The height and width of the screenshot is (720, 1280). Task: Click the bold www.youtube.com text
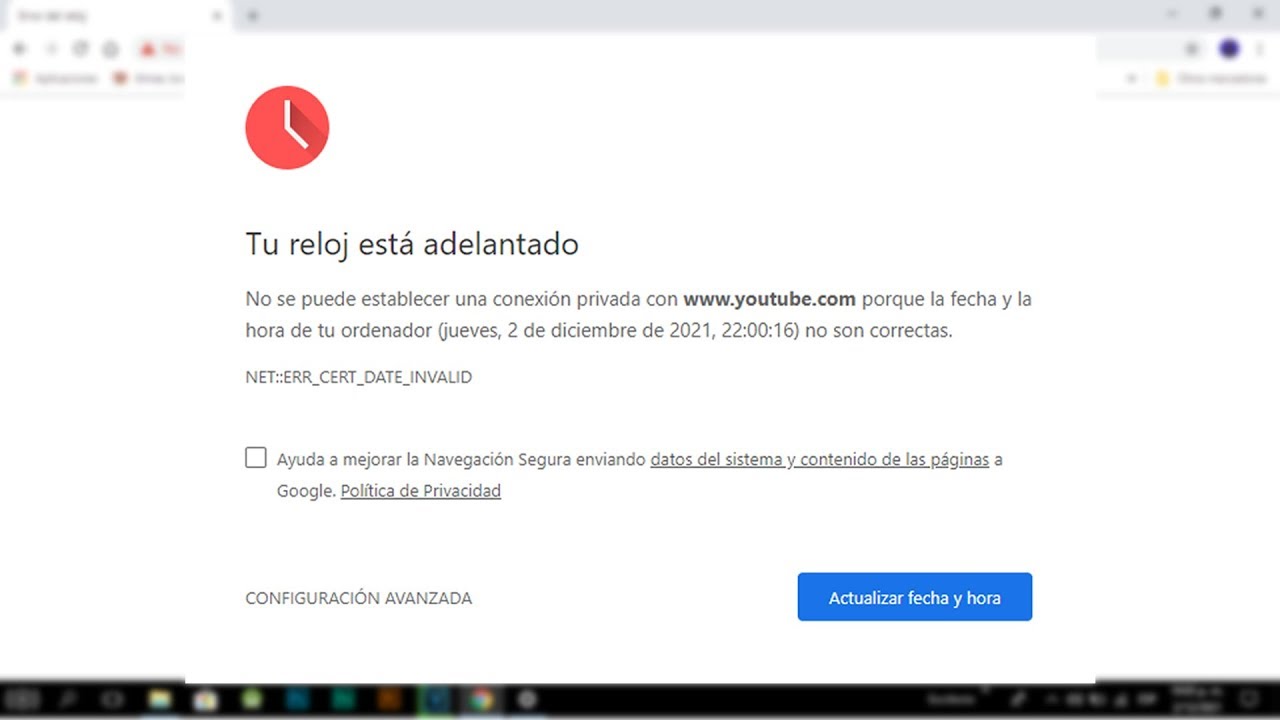(x=769, y=298)
